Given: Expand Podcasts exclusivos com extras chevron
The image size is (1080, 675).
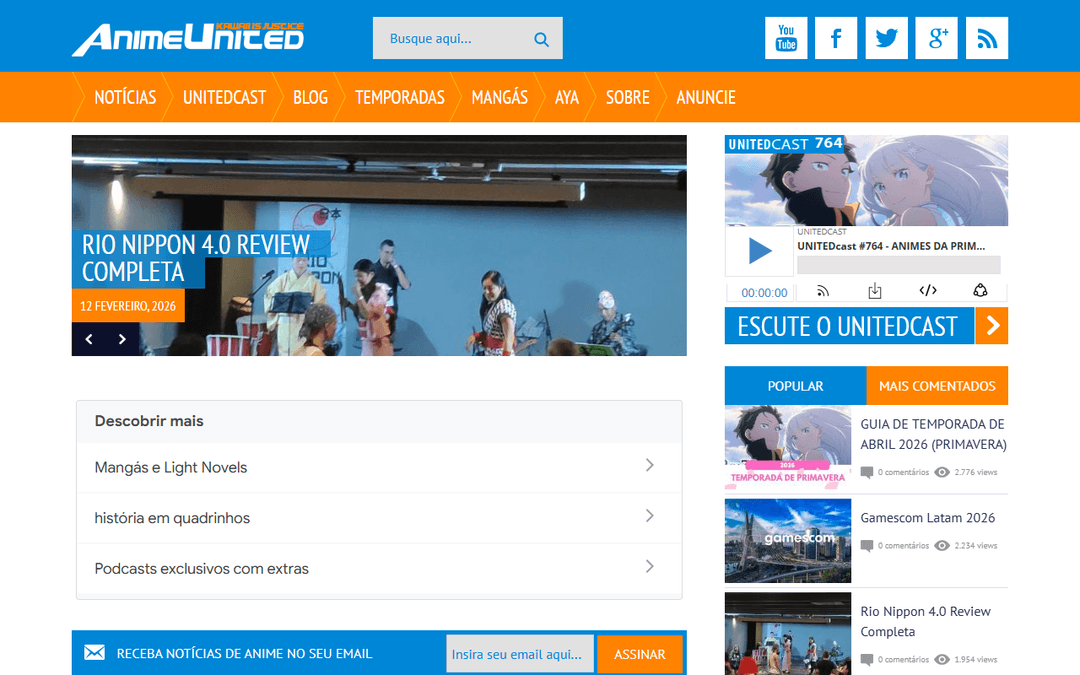Looking at the screenshot, I should point(650,566).
